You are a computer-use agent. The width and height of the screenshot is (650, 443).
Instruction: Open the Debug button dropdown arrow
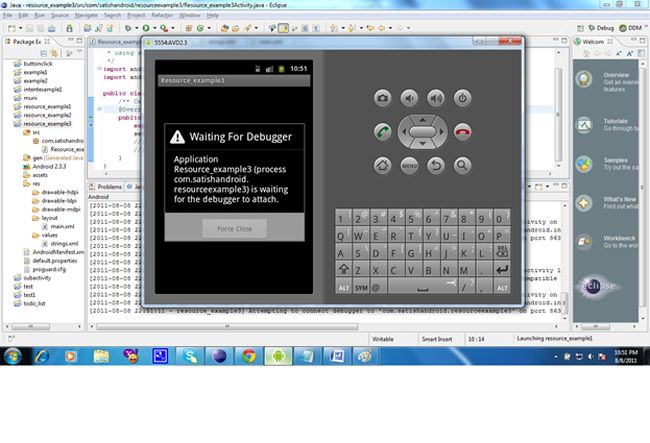click(x=136, y=28)
